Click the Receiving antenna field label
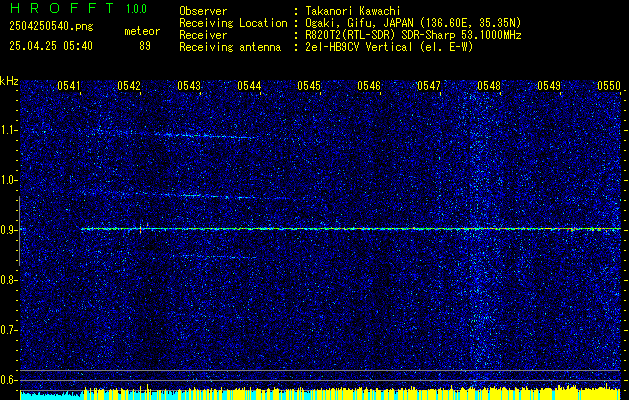Image resolution: width=629 pixels, height=400 pixels. coord(230,47)
